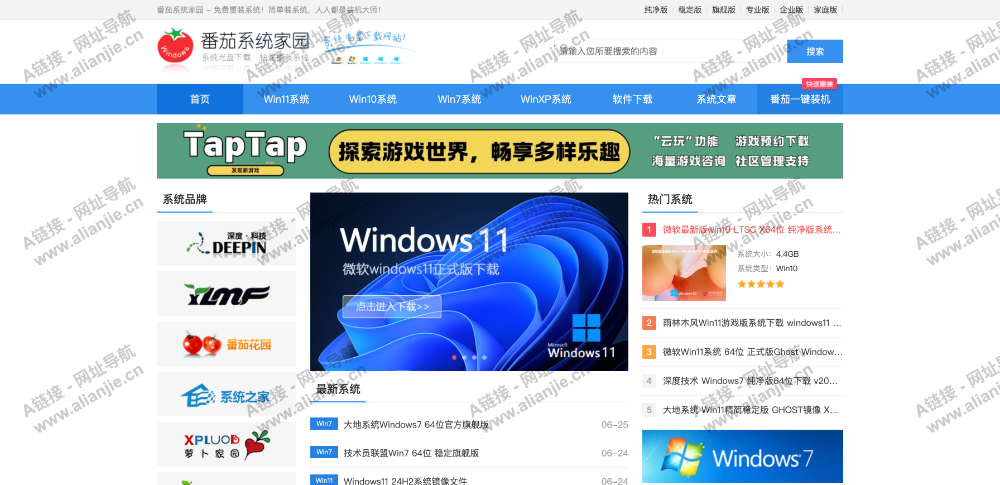Open the TapTap advertisement banner
Viewport: 1000px width, 485px height.
coord(500,151)
